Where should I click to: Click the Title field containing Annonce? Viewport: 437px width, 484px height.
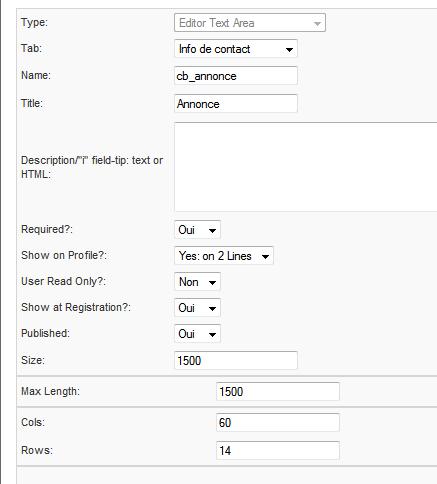(236, 104)
